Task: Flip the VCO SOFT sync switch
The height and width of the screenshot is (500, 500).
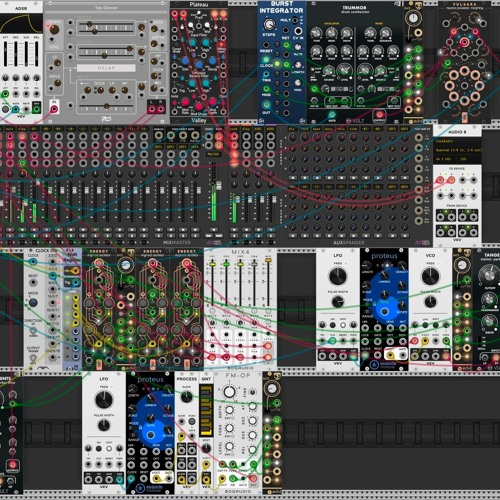Action: 435,325
